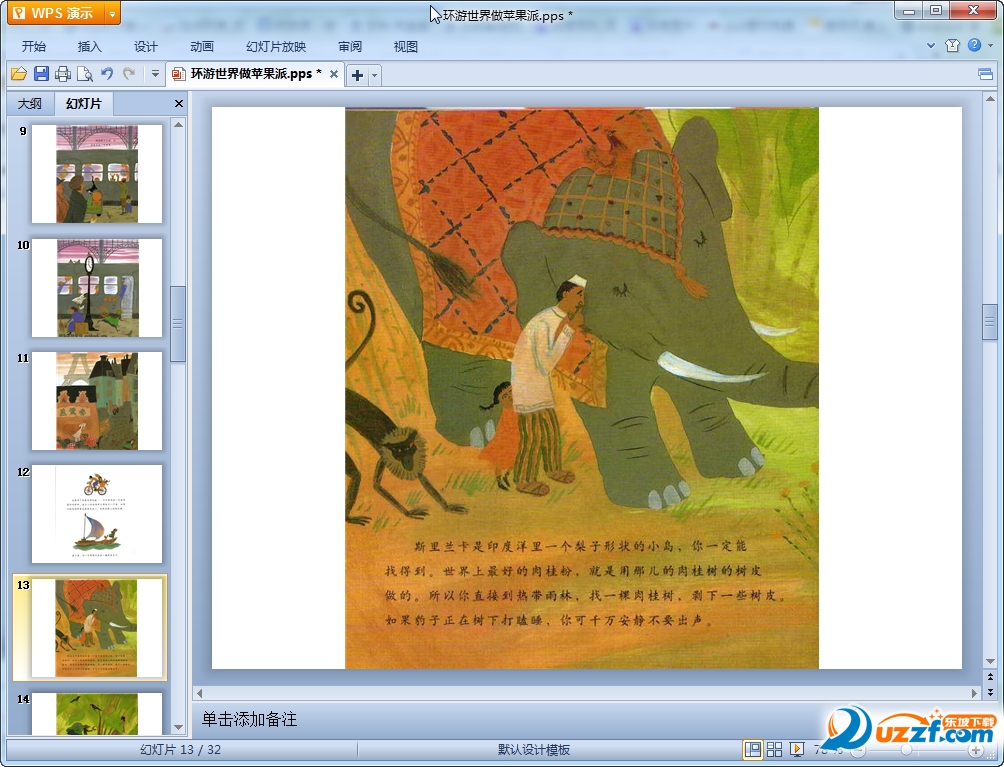Select slide 14 thumbnail
1004x767 pixels.
(97, 713)
